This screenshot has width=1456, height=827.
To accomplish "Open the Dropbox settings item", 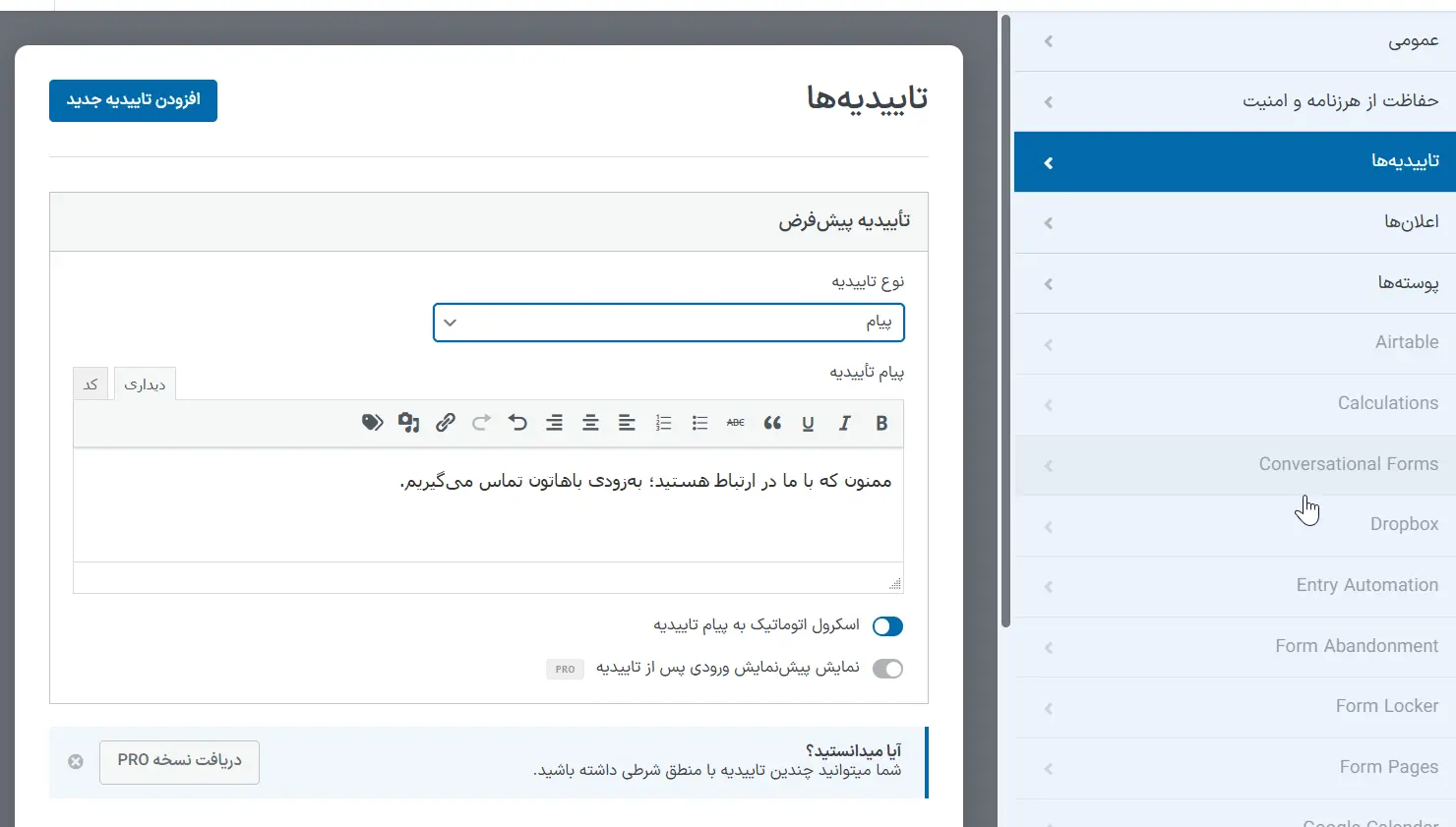I will (1235, 525).
